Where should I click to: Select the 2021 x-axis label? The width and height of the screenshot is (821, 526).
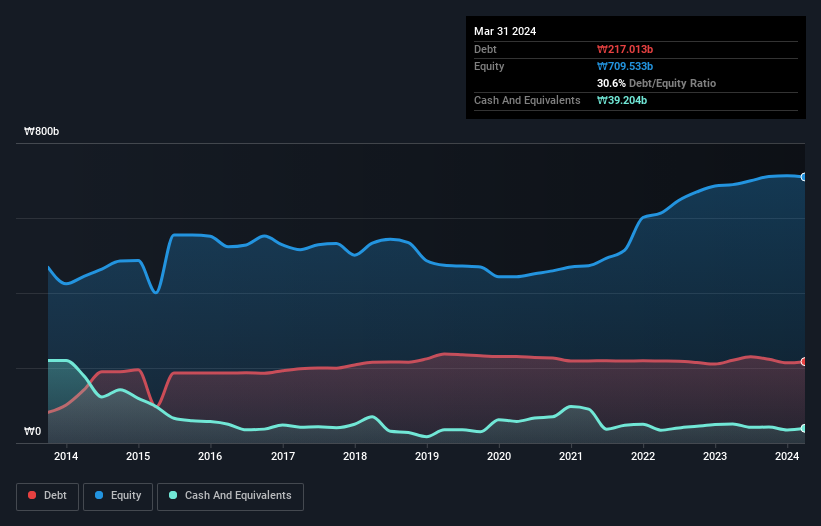[571, 456]
